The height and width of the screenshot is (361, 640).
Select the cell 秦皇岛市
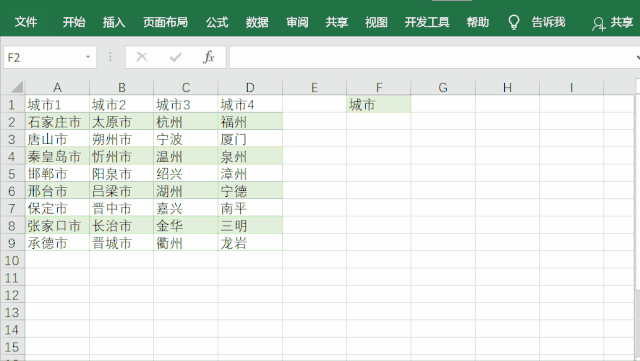pyautogui.click(x=57, y=156)
